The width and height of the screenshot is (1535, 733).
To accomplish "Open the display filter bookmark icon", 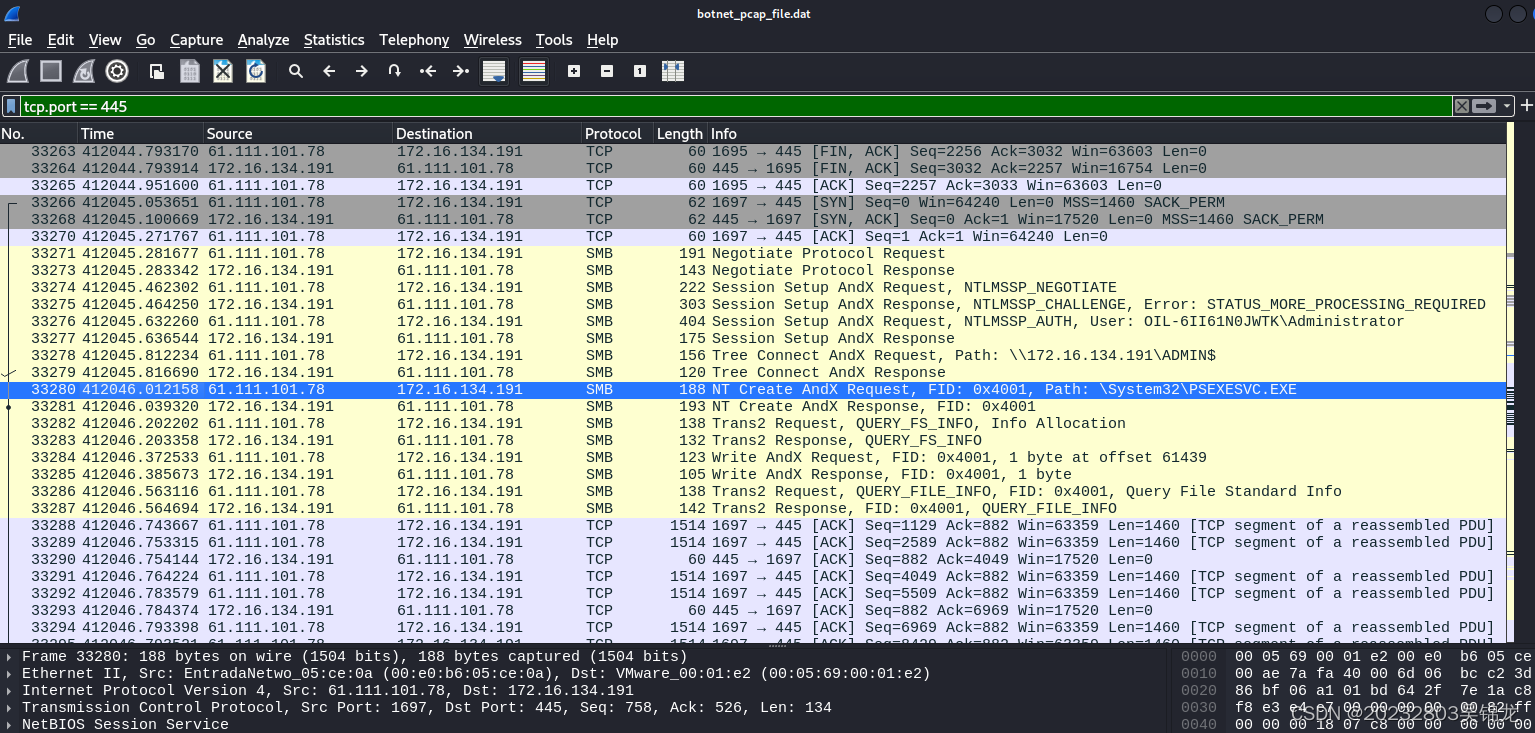I will tap(11, 106).
